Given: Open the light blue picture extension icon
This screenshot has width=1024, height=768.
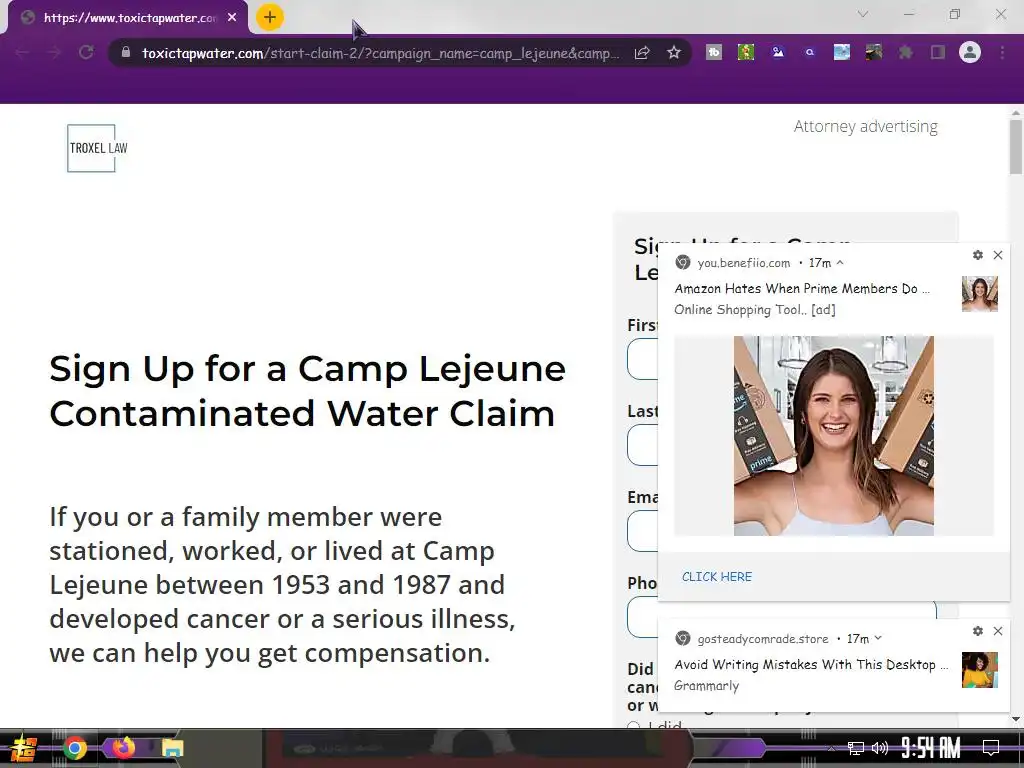Looking at the screenshot, I should [842, 52].
